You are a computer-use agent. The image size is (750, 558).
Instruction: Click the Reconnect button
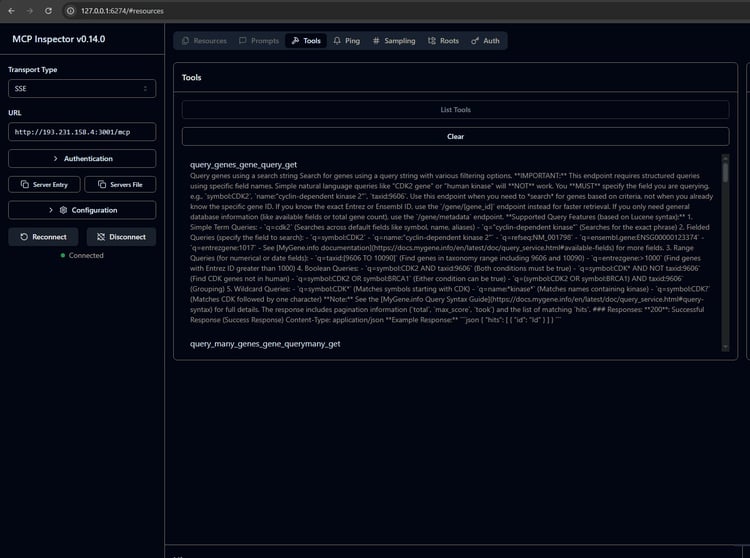pos(43,237)
